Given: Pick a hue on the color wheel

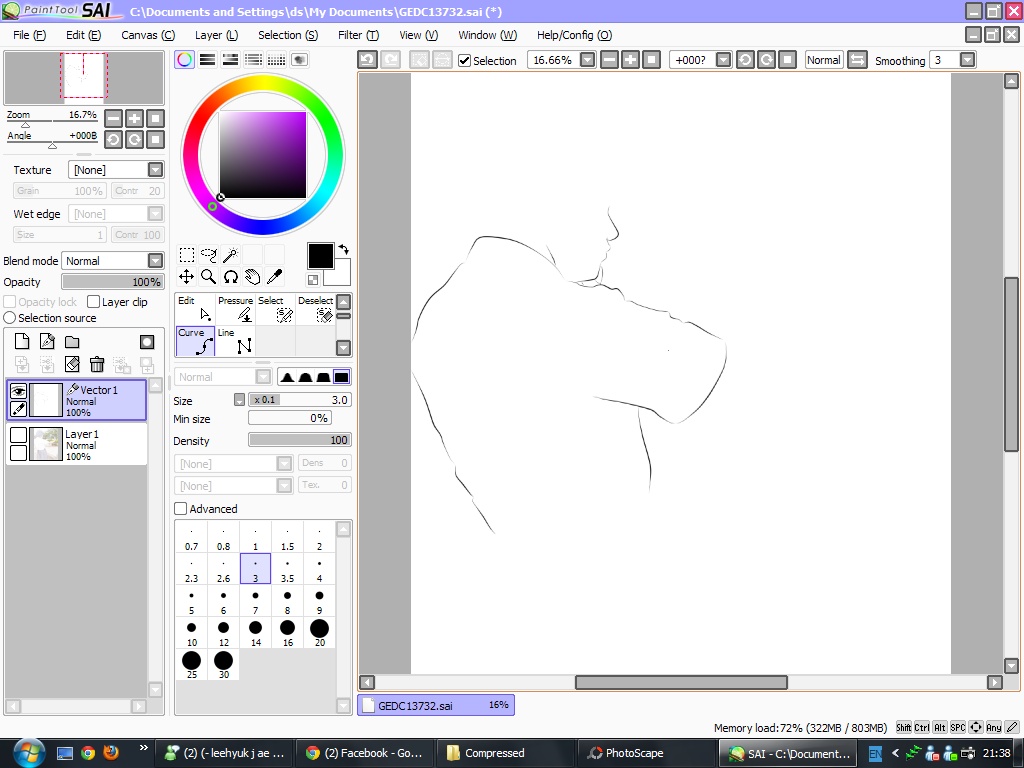Looking at the screenshot, I should (263, 82).
